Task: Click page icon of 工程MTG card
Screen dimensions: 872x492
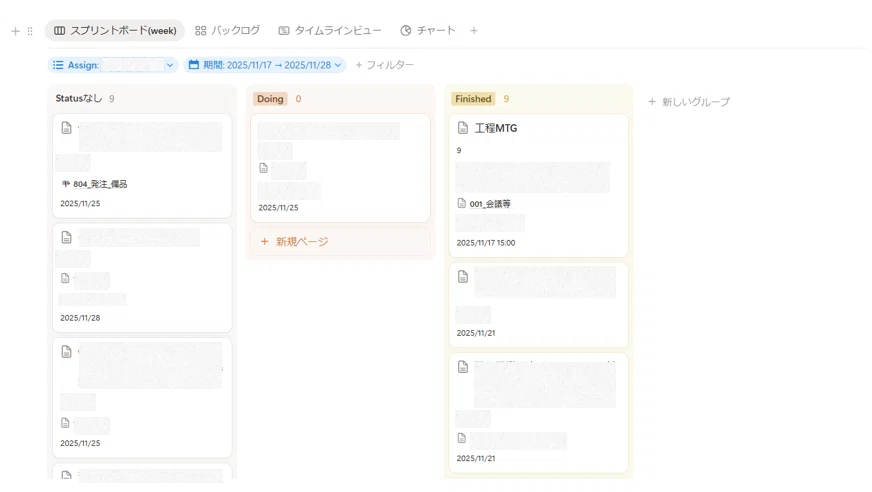Action: [463, 128]
